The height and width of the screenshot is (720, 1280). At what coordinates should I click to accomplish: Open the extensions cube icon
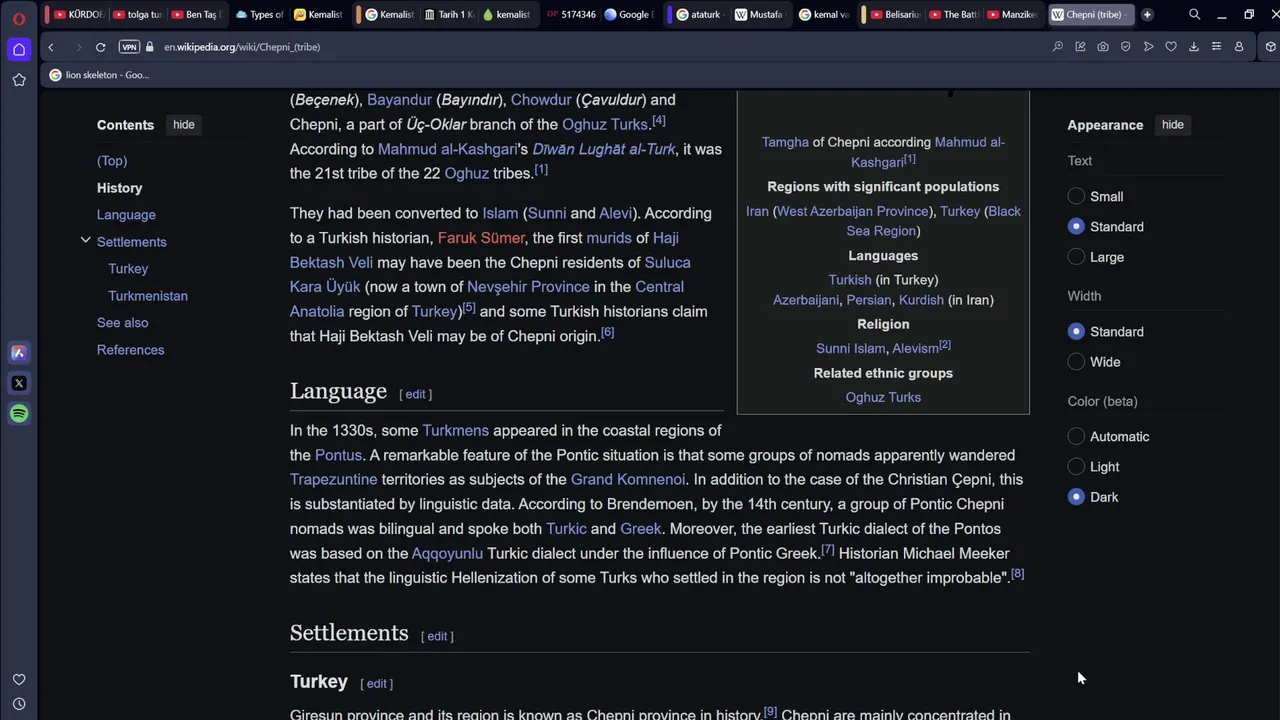[1271, 47]
